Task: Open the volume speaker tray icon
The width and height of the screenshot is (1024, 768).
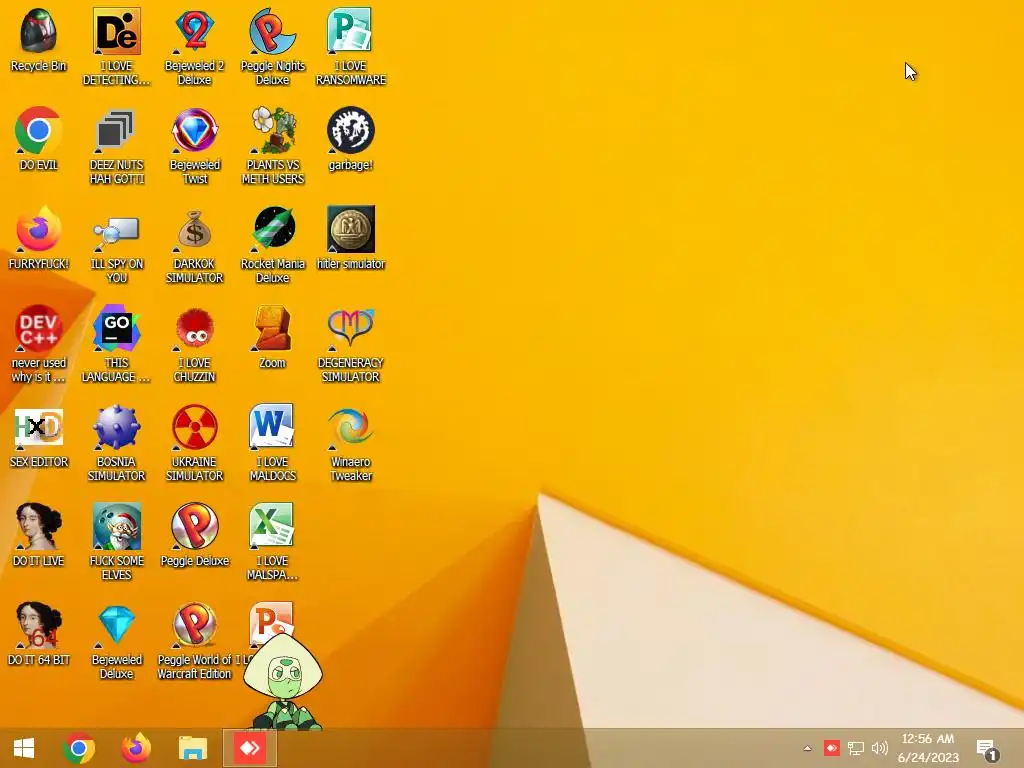Action: point(880,748)
